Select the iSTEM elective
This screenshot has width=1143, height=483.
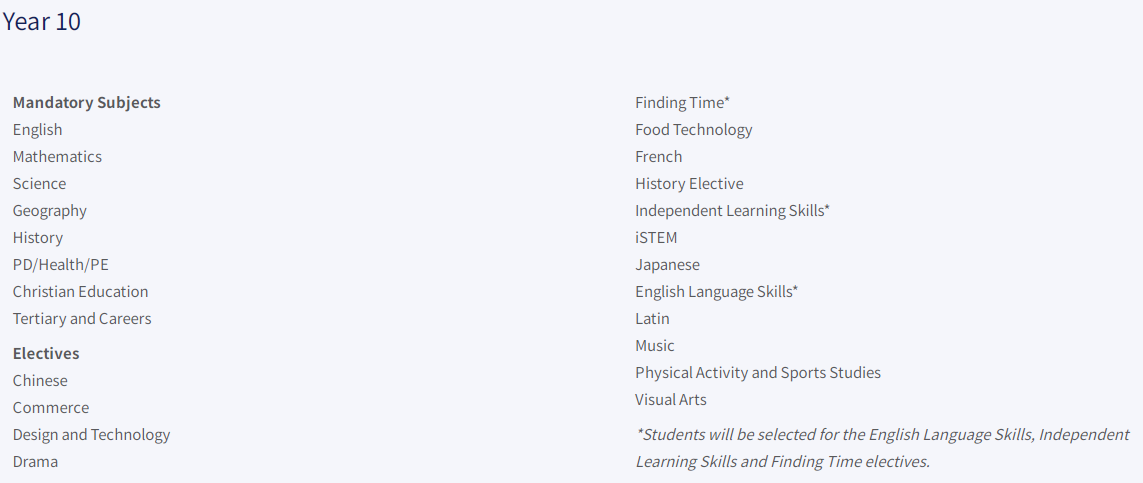tap(656, 237)
